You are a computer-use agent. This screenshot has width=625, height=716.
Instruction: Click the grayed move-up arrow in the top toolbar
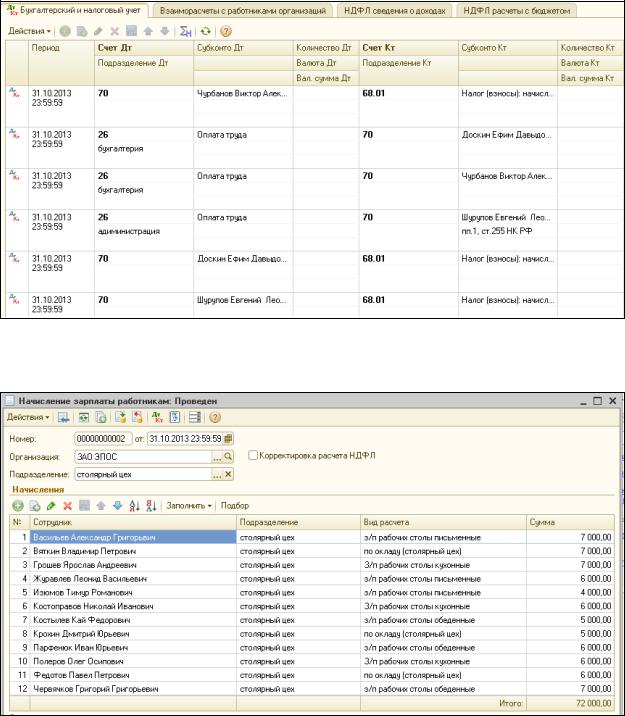[x=148, y=31]
